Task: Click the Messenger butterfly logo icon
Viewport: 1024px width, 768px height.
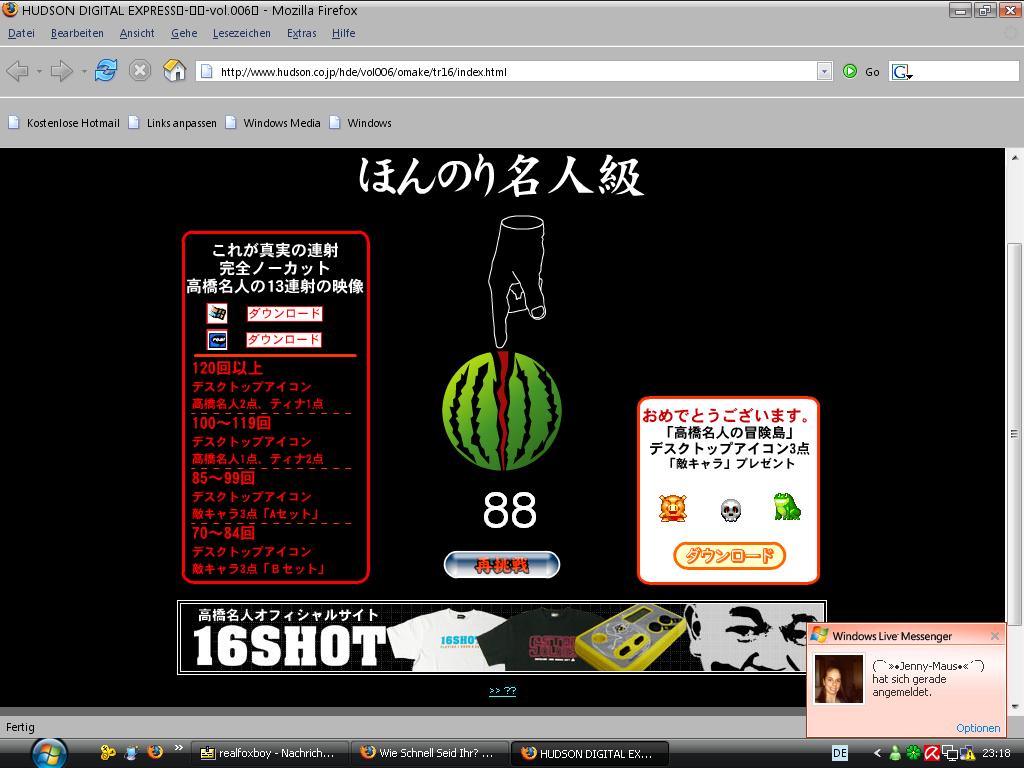Action: [x=820, y=635]
